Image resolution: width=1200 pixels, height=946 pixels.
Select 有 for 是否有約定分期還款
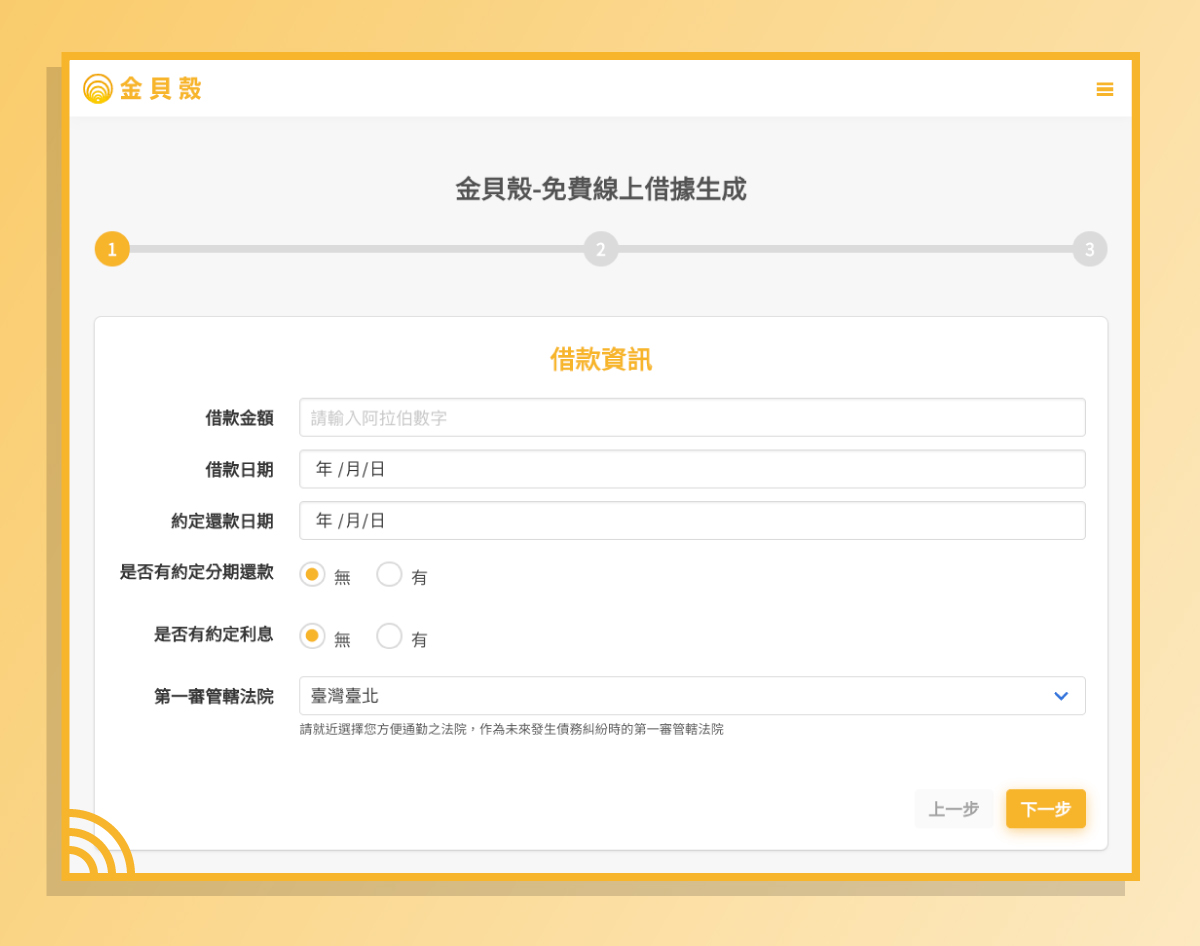coord(389,575)
